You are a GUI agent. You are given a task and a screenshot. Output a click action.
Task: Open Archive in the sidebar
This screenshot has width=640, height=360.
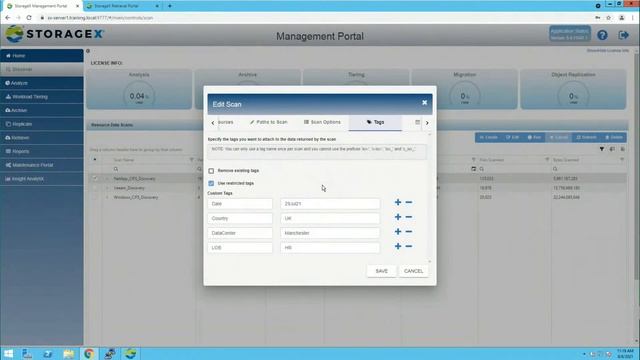pos(42,110)
